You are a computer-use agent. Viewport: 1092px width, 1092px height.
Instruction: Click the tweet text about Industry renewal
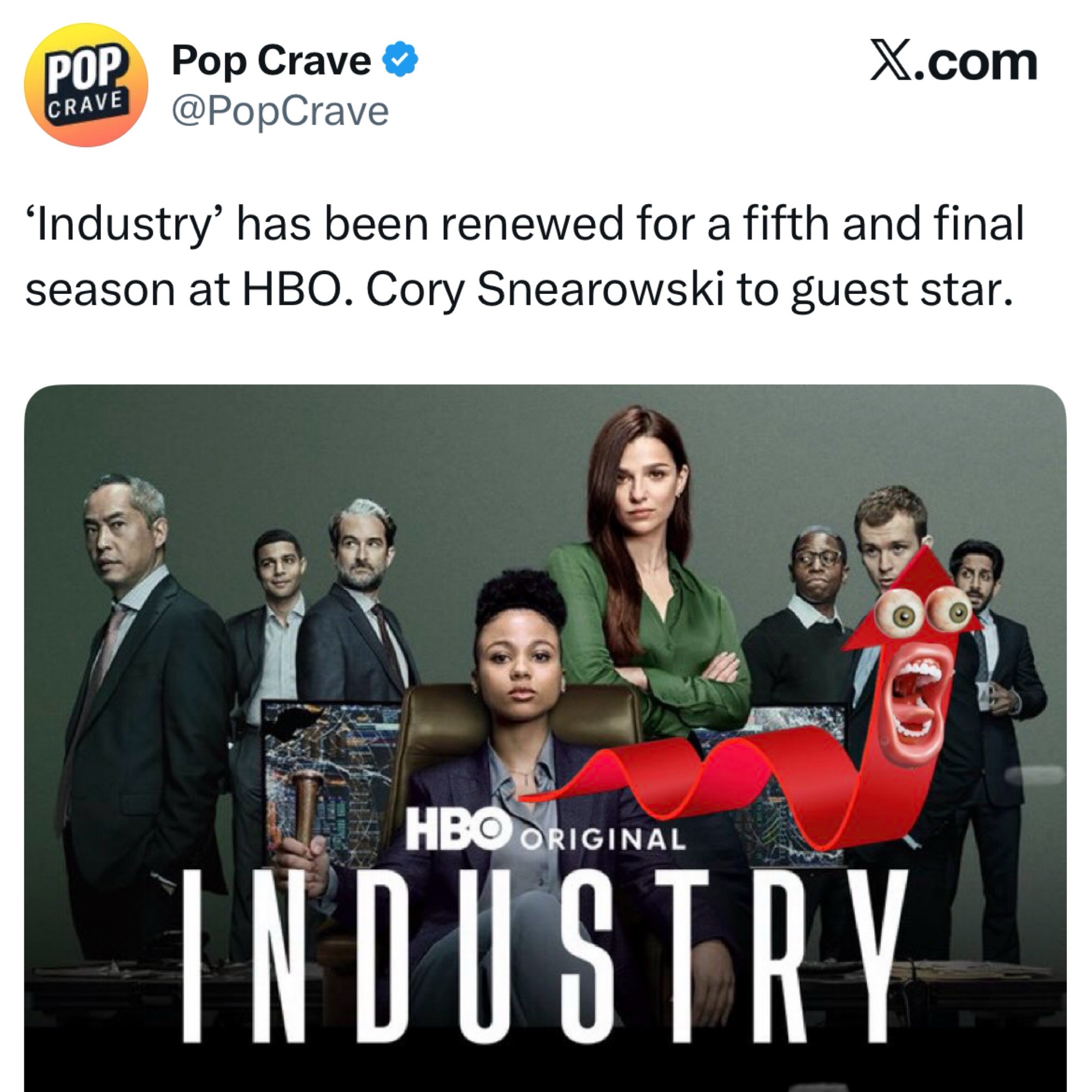coord(524,256)
